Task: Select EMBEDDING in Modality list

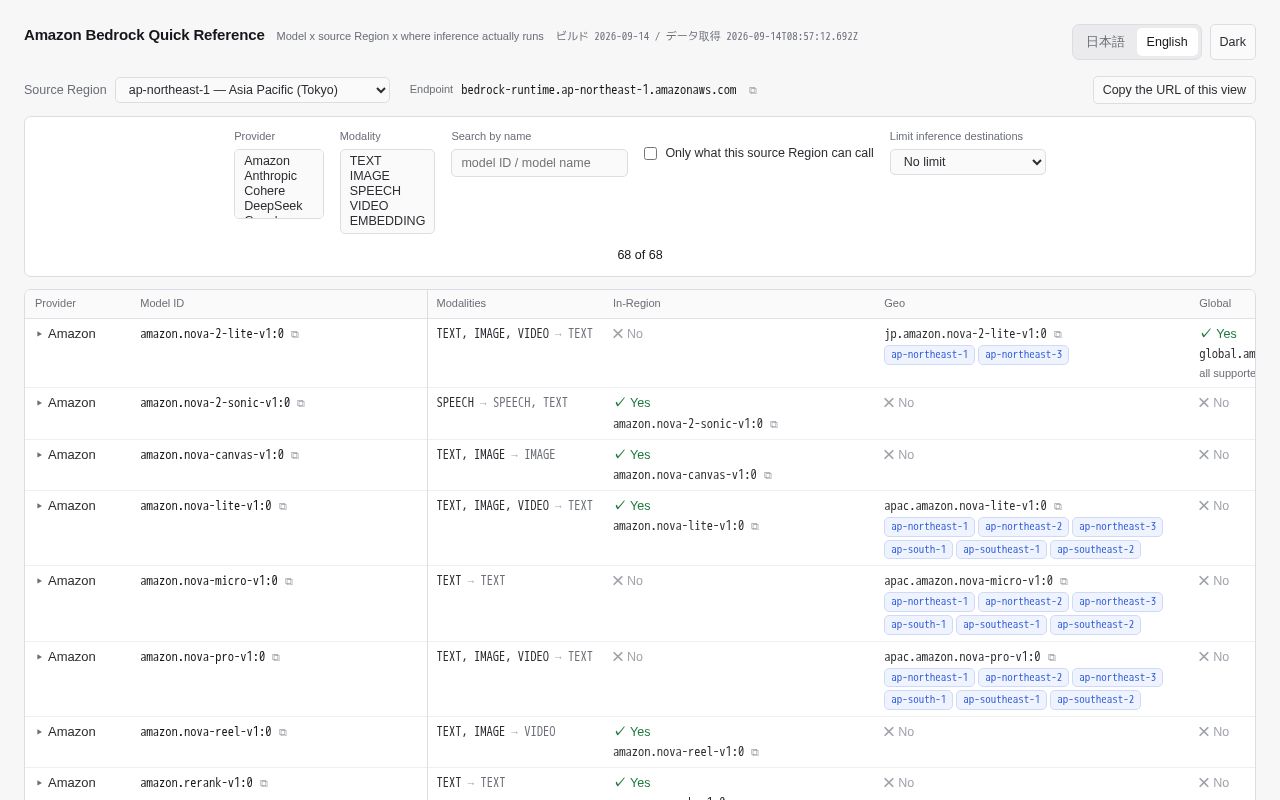Action: 387,221
